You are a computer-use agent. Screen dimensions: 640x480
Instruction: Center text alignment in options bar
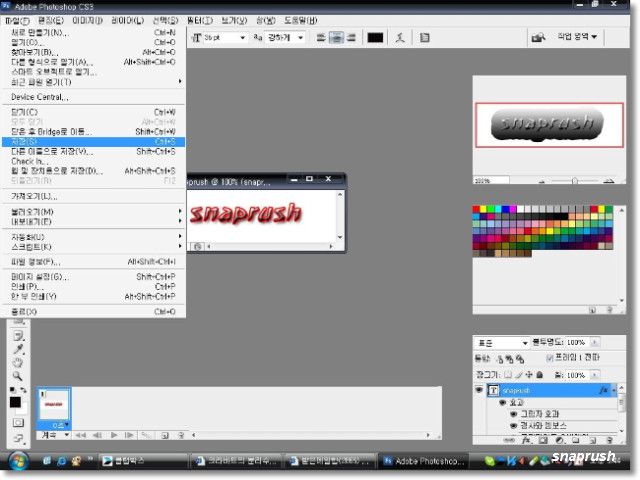[336, 38]
